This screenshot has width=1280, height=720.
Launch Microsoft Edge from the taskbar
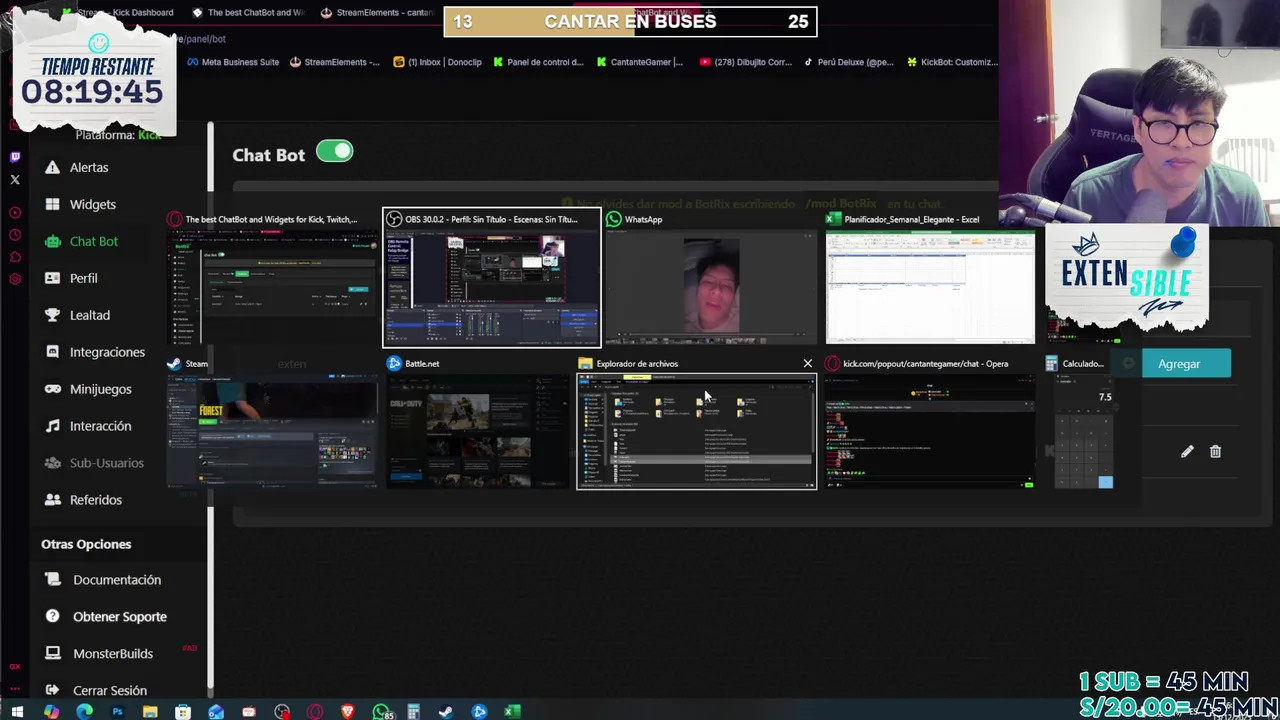(x=84, y=712)
